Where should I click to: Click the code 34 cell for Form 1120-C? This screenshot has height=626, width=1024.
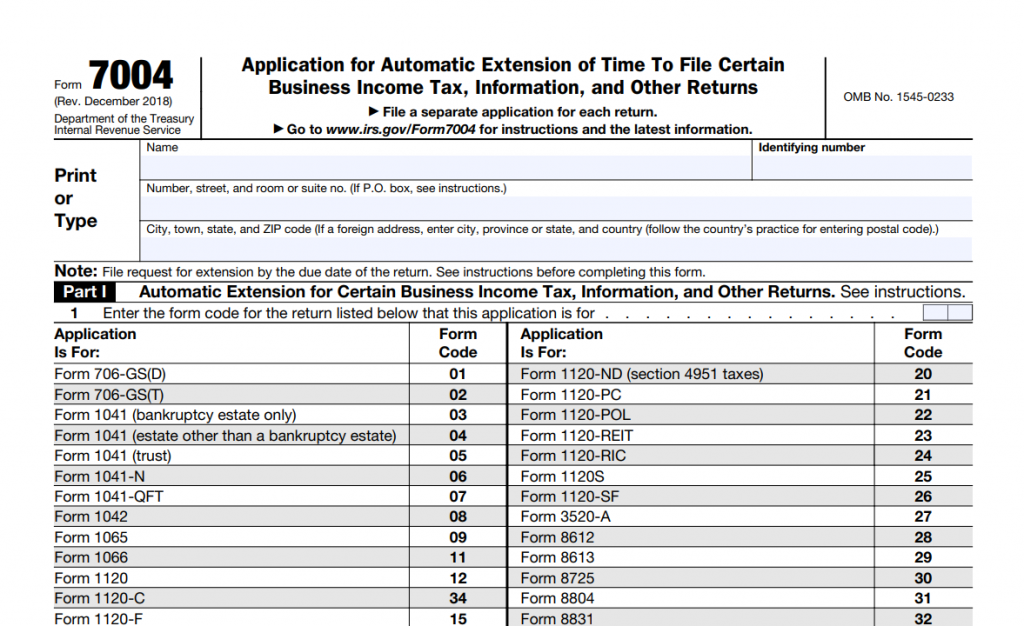click(x=458, y=599)
